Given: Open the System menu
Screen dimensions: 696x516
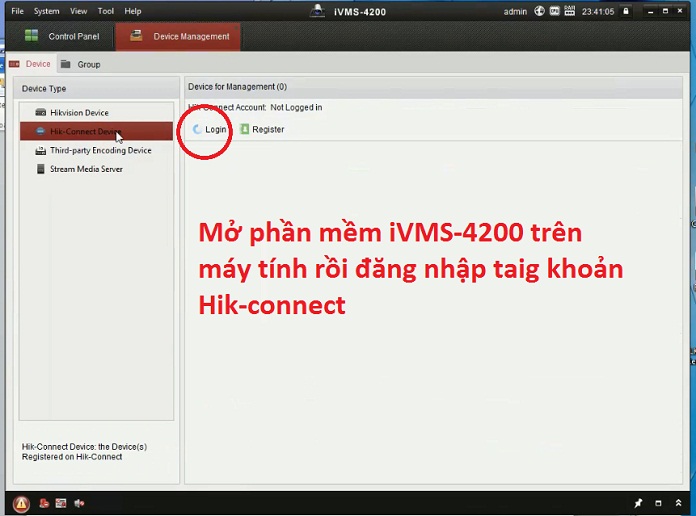Looking at the screenshot, I should click(x=46, y=11).
